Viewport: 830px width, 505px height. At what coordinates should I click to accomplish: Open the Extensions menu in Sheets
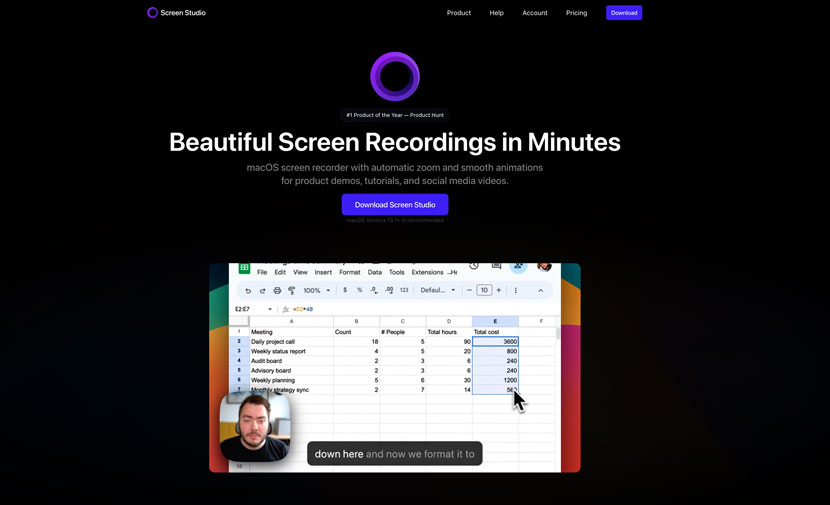click(427, 272)
